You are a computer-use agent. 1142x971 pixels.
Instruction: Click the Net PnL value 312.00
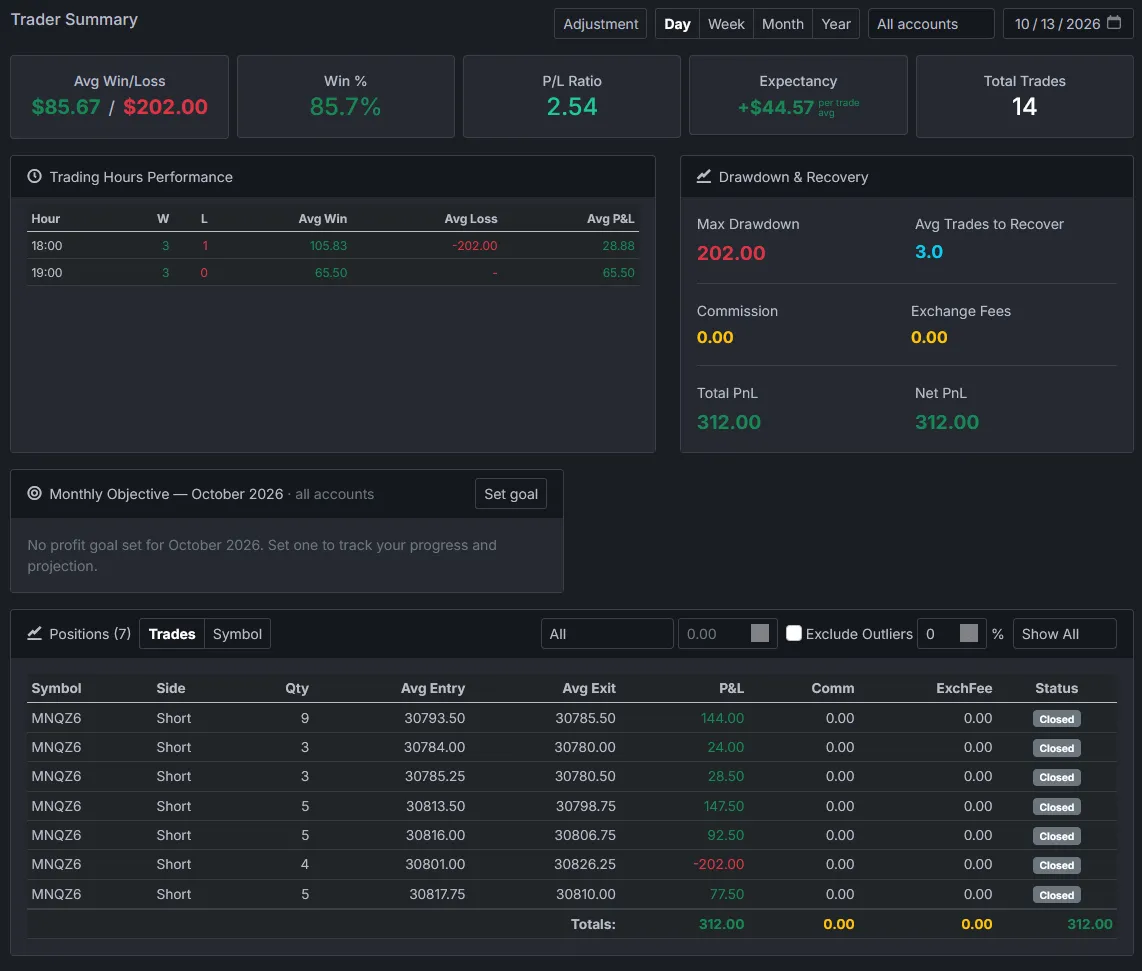coord(947,422)
